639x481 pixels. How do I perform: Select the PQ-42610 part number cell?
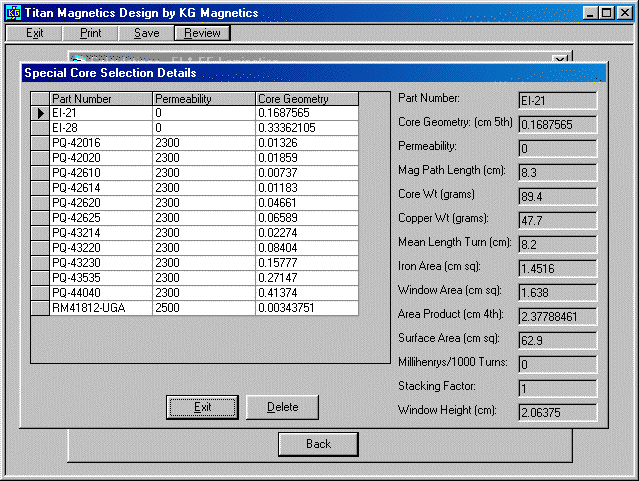(x=101, y=173)
